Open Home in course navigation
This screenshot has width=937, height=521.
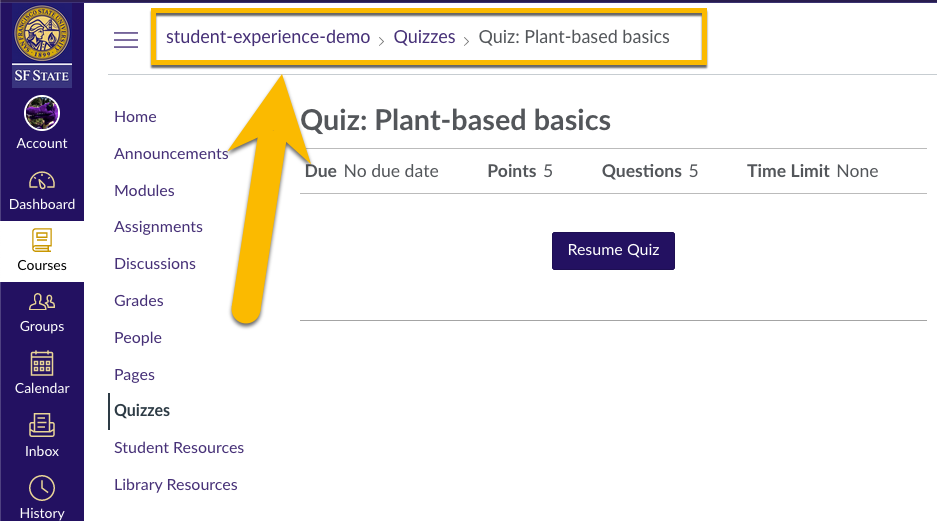(x=135, y=117)
